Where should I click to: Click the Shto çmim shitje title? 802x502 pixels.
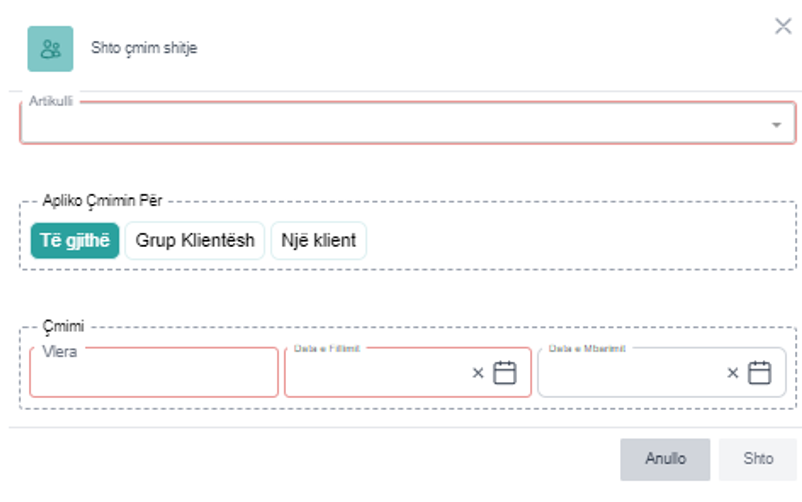point(144,48)
